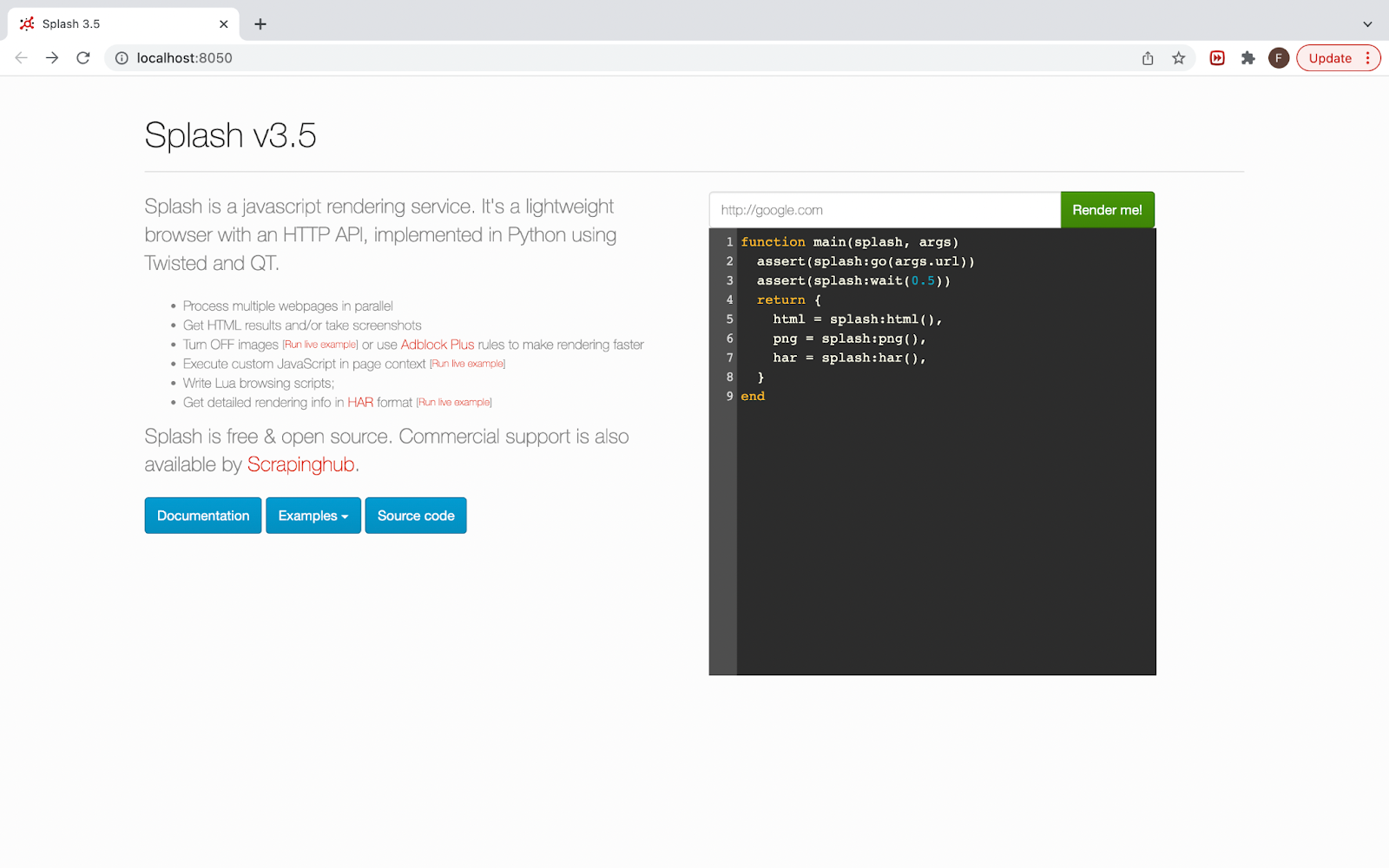Screen dimensions: 1389x868
Task: Click the URL field with http://google.com placeholder
Action: click(x=885, y=210)
